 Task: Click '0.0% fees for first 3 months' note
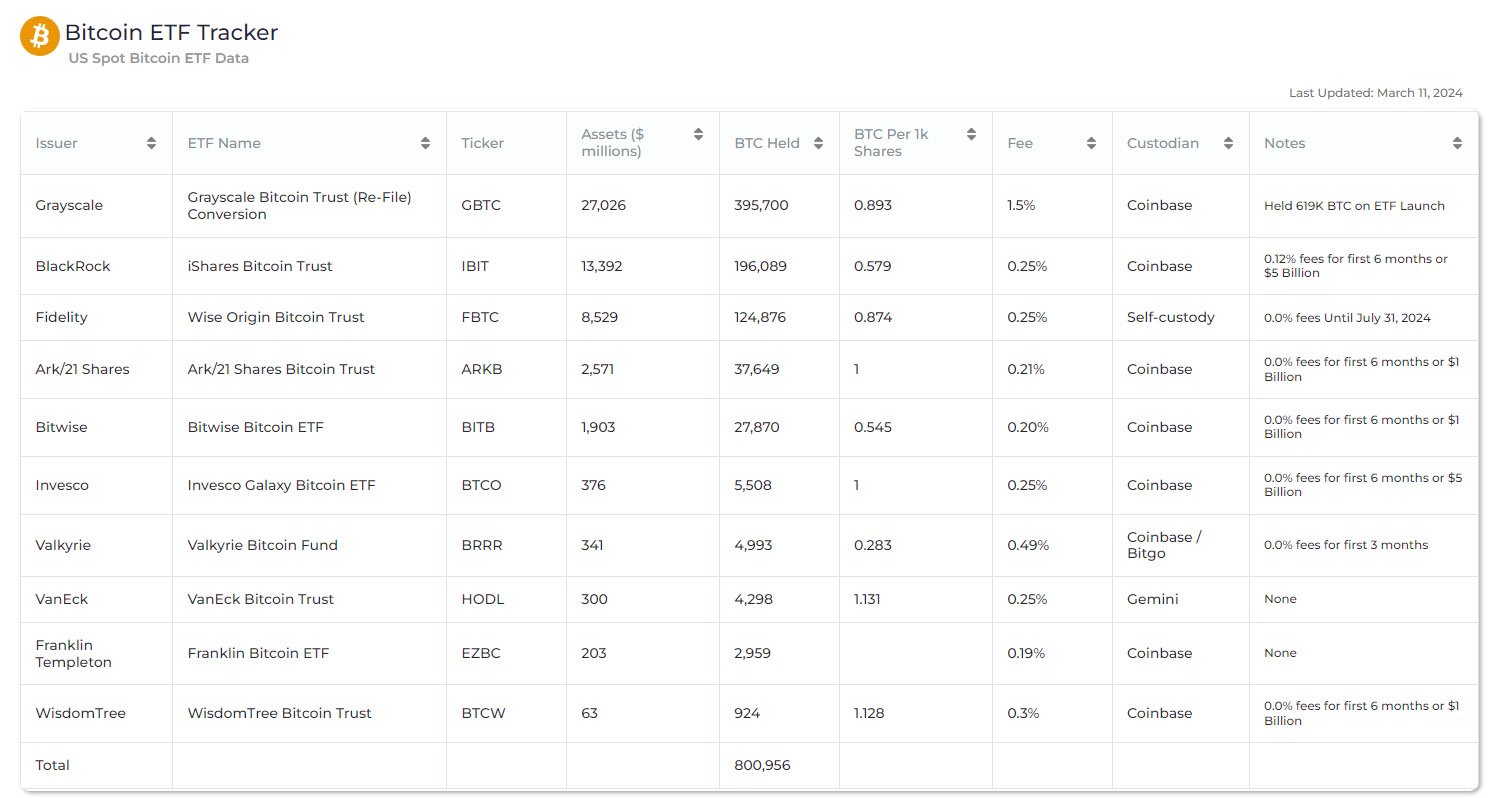(x=1346, y=545)
